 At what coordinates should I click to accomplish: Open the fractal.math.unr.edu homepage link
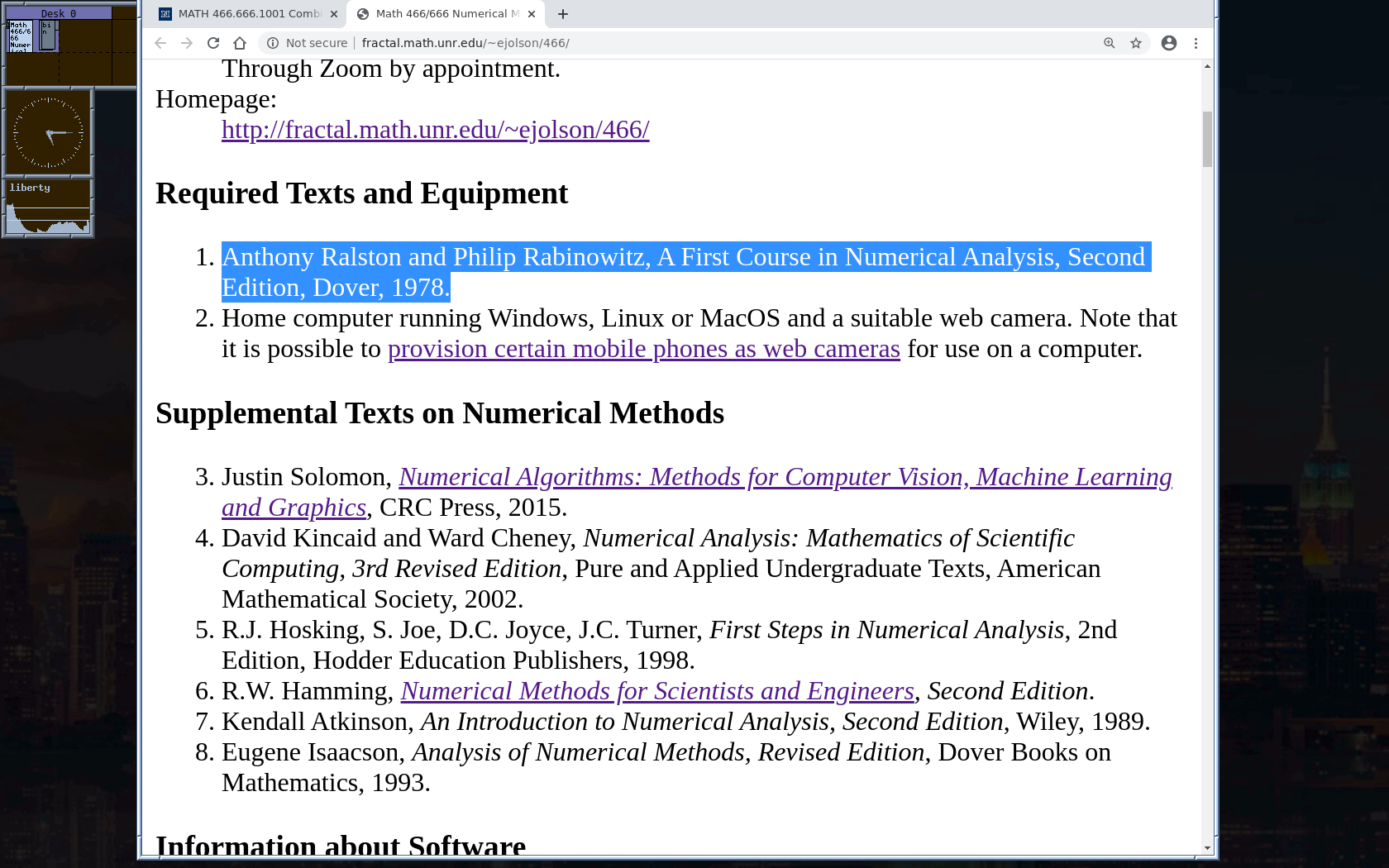(x=435, y=130)
